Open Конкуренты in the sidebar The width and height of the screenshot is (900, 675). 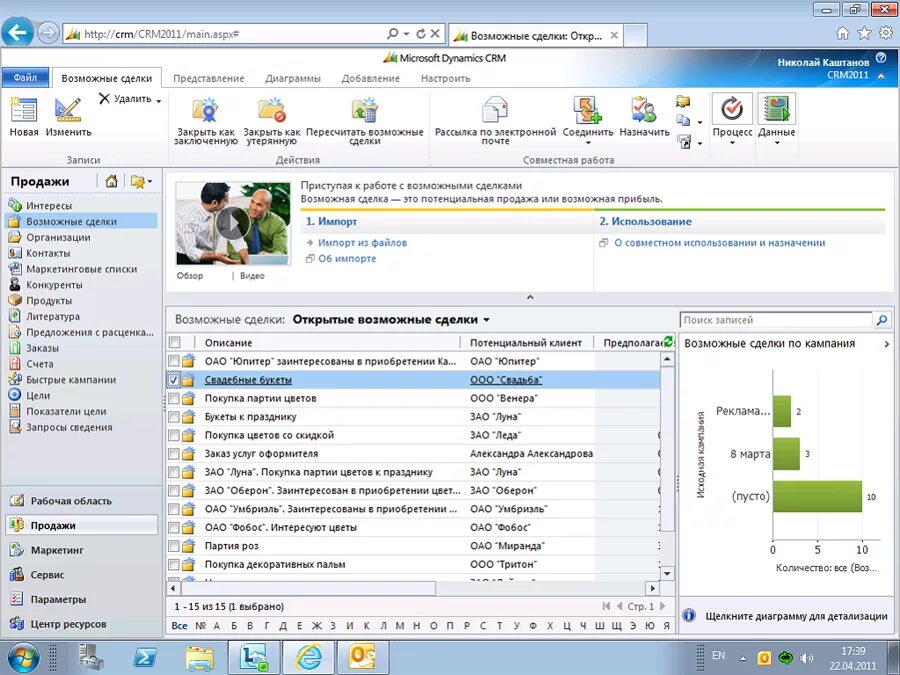pyautogui.click(x=54, y=285)
